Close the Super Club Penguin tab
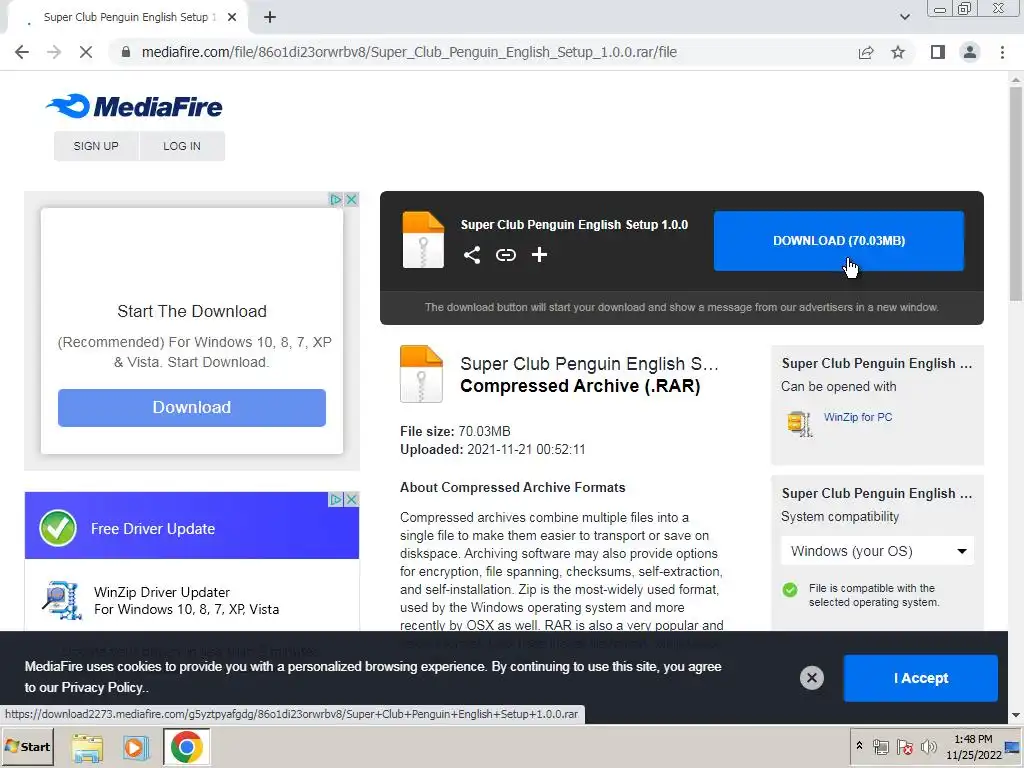 coord(232,17)
